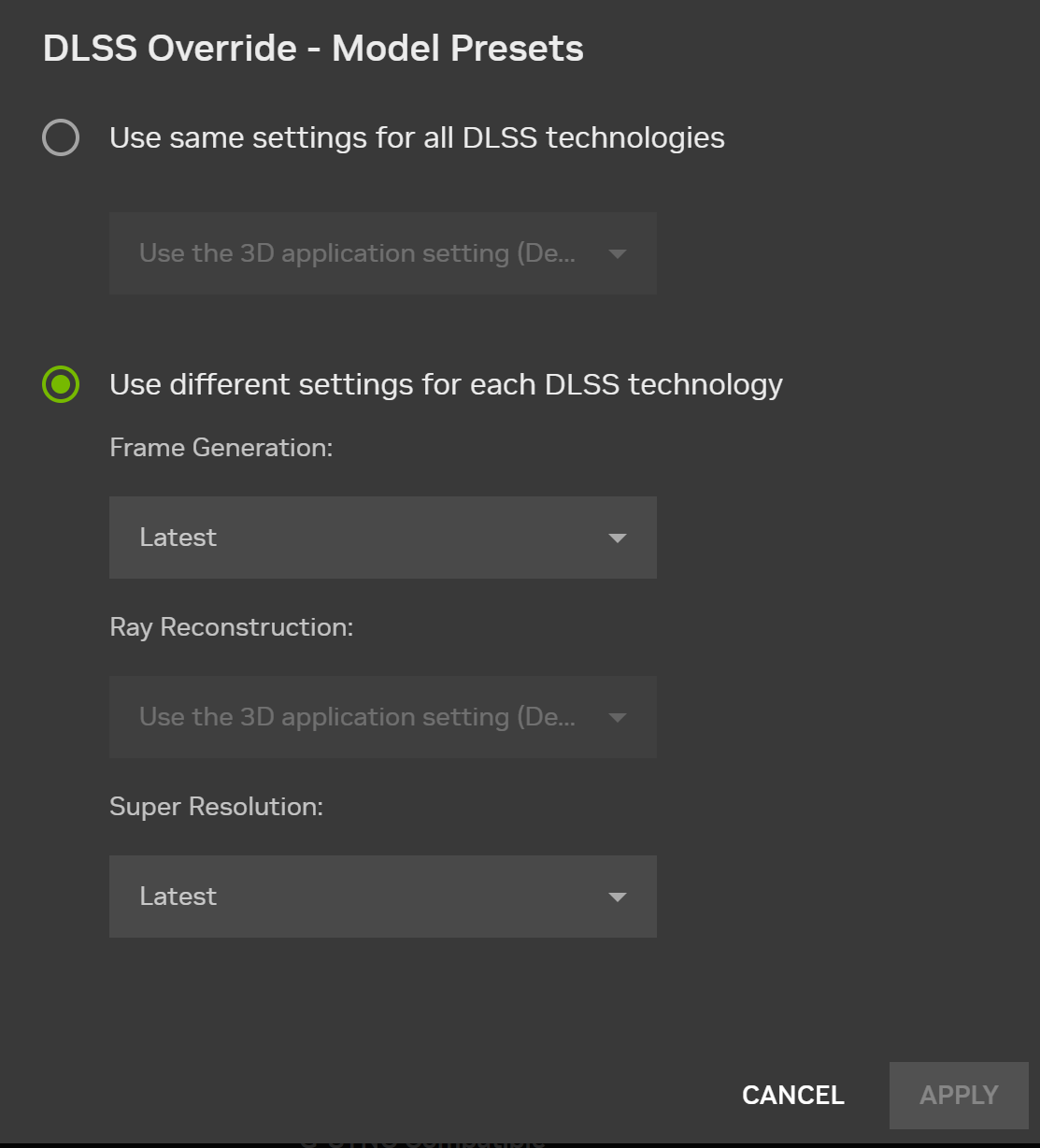Click the 'Use same settings for all DLSS technologies' label
This screenshot has width=1040, height=1148.
point(417,138)
